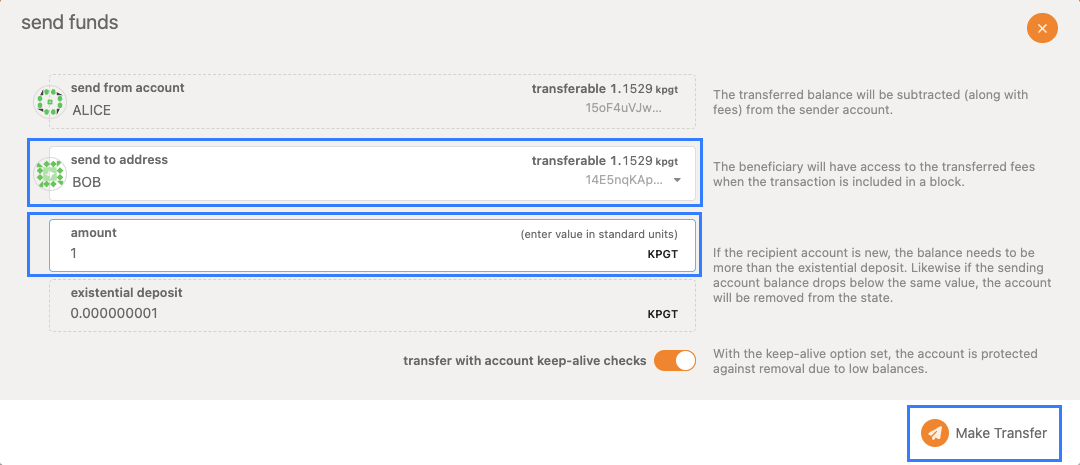Expand the send to address dropdown arrow

click(677, 180)
